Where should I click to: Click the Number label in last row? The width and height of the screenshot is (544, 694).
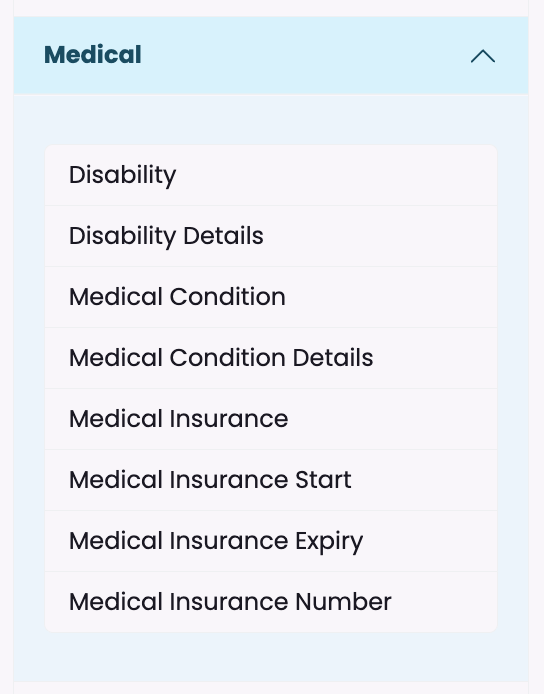pyautogui.click(x=343, y=602)
